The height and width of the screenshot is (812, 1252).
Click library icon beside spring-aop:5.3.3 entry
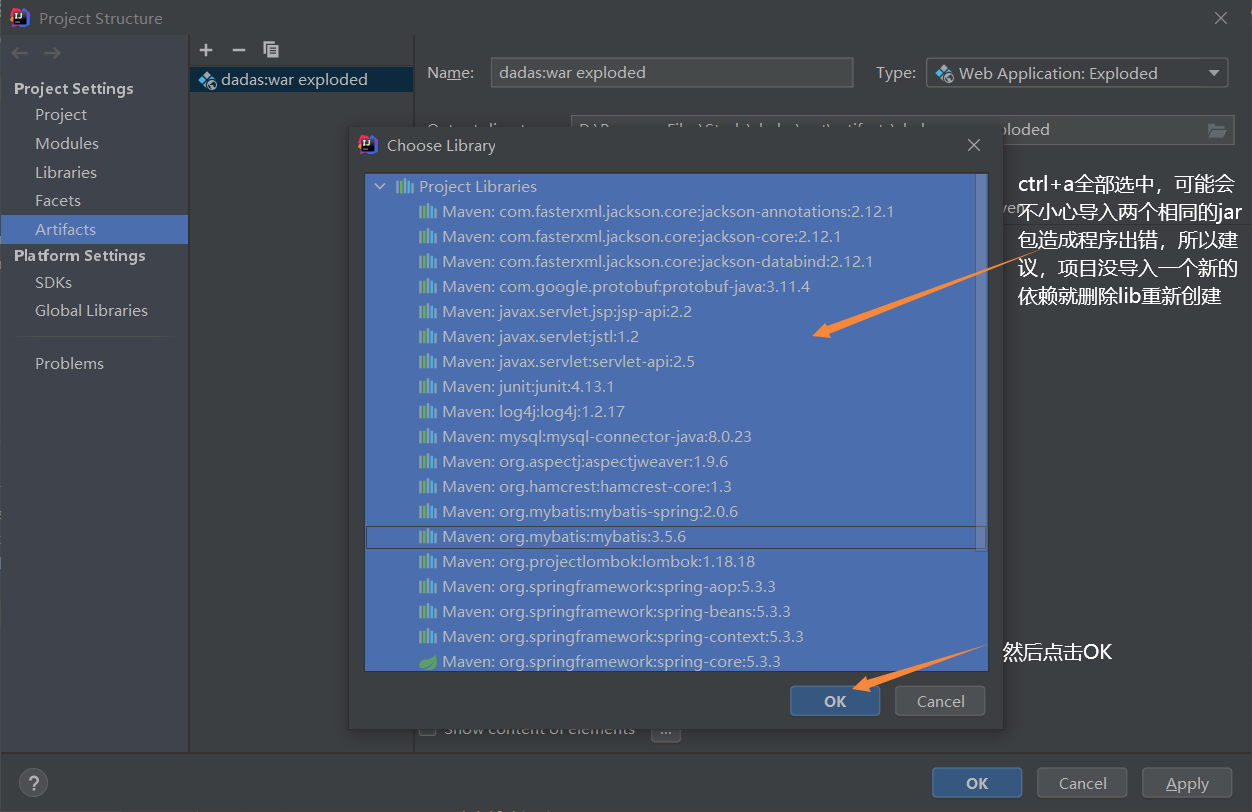tap(427, 587)
